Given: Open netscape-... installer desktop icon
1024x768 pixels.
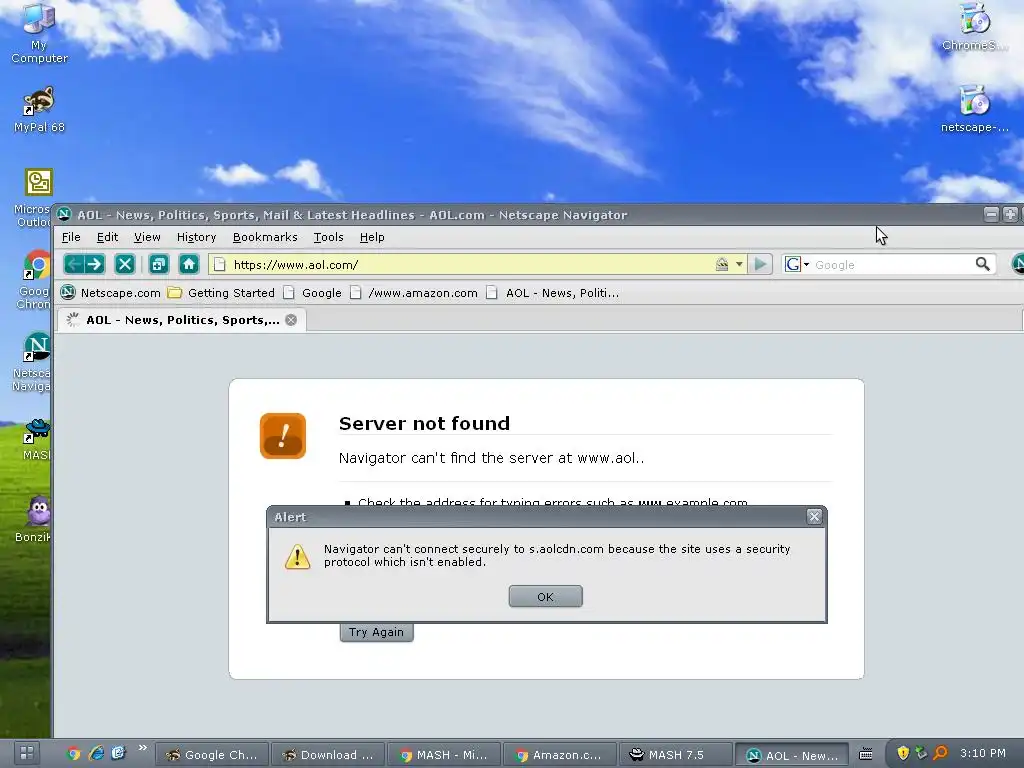Looking at the screenshot, I should pyautogui.click(x=974, y=110).
